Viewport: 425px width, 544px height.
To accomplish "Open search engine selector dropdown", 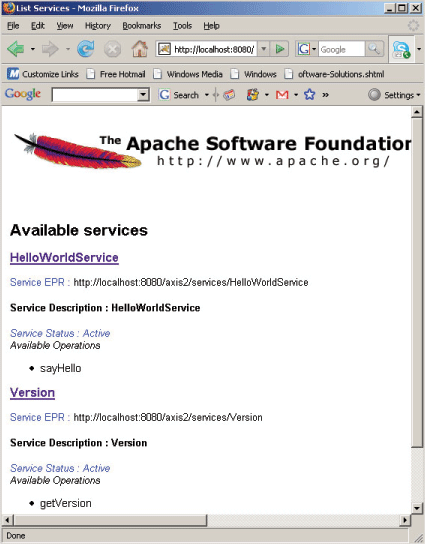I will coord(314,49).
